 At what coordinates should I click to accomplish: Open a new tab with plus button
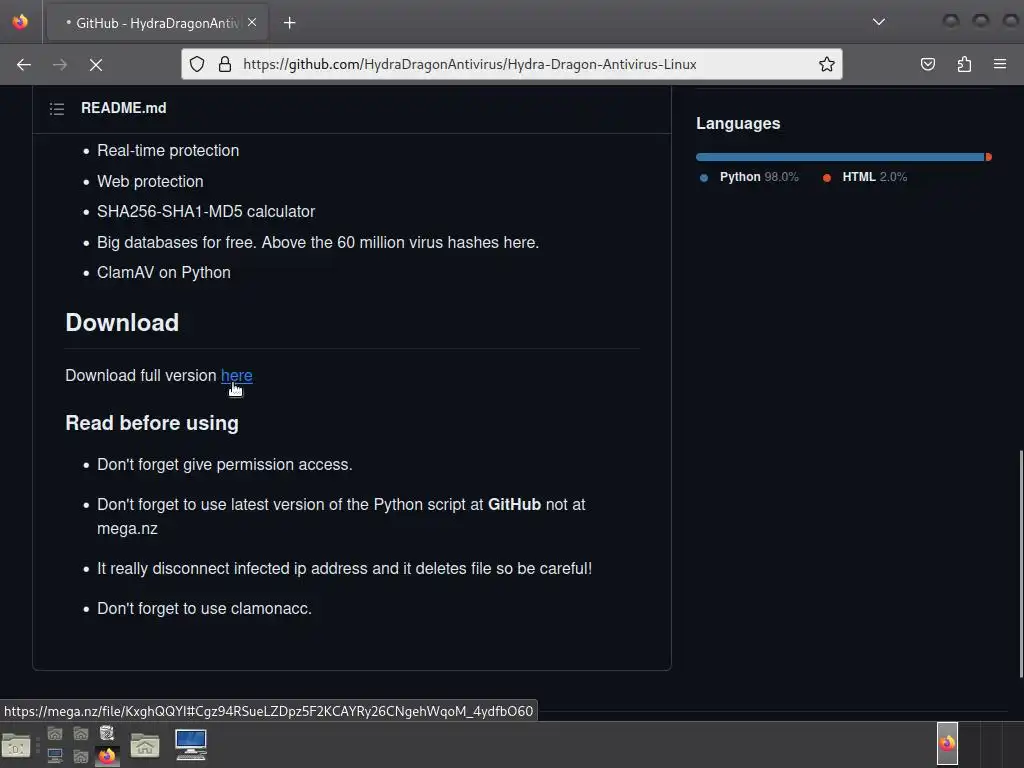[x=289, y=23]
